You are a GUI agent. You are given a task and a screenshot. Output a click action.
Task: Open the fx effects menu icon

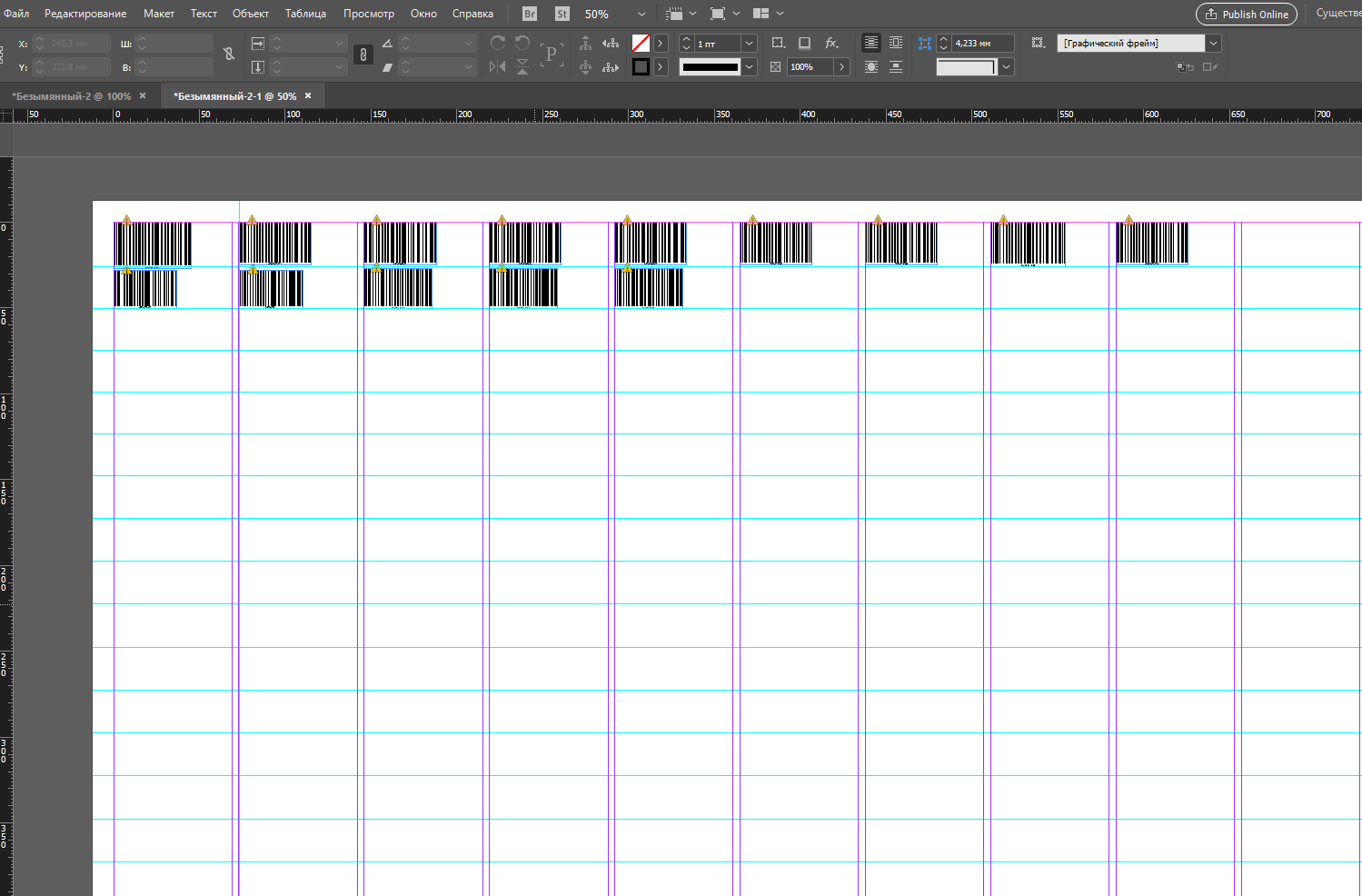coord(831,43)
